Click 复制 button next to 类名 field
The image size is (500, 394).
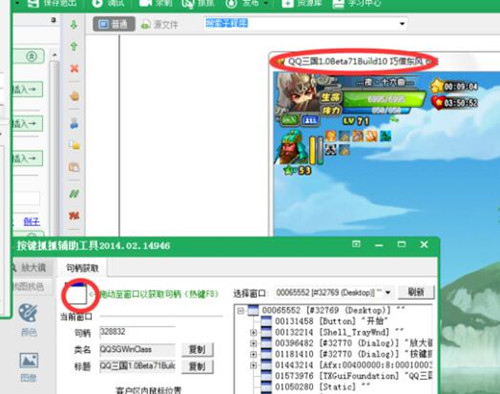coord(197,350)
